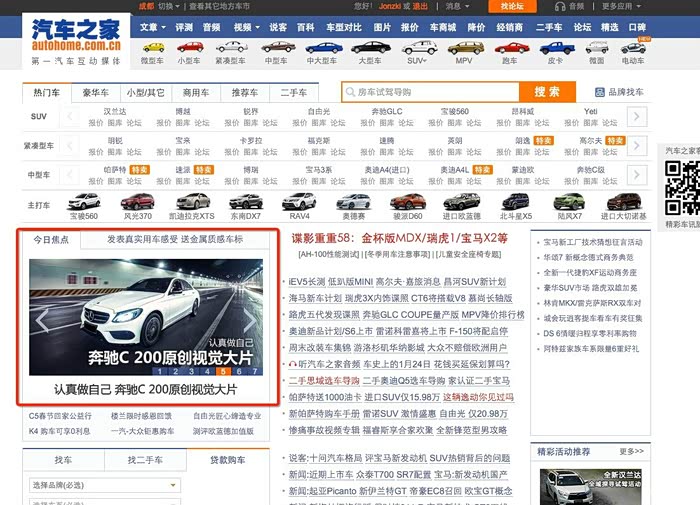This screenshot has width=700, height=505.
Task: Open the MPV car category icon
Action: coord(465,47)
